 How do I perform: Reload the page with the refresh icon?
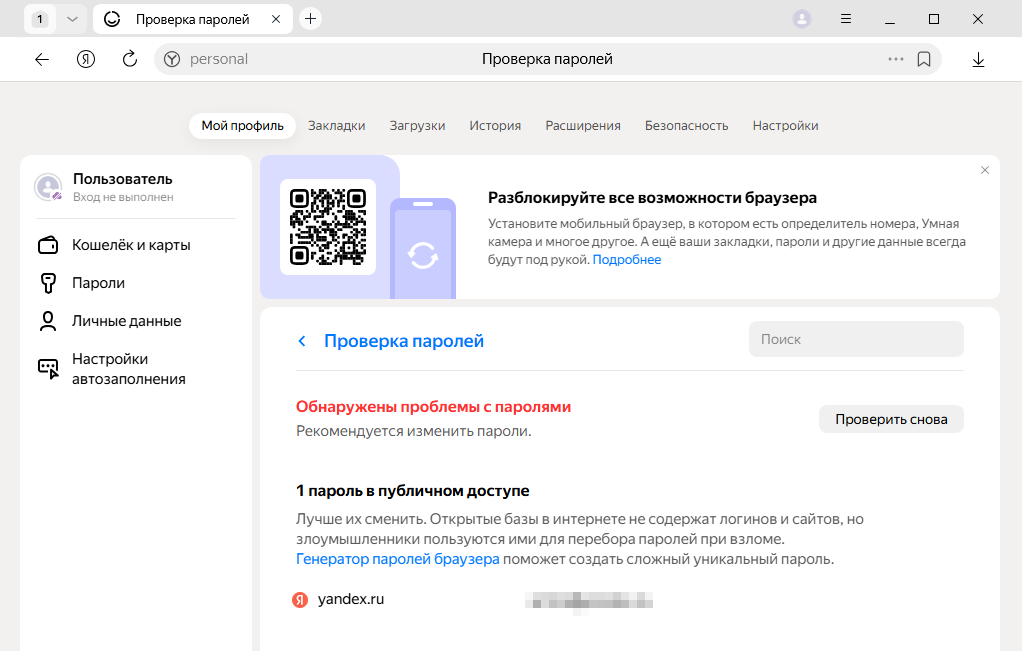point(130,59)
